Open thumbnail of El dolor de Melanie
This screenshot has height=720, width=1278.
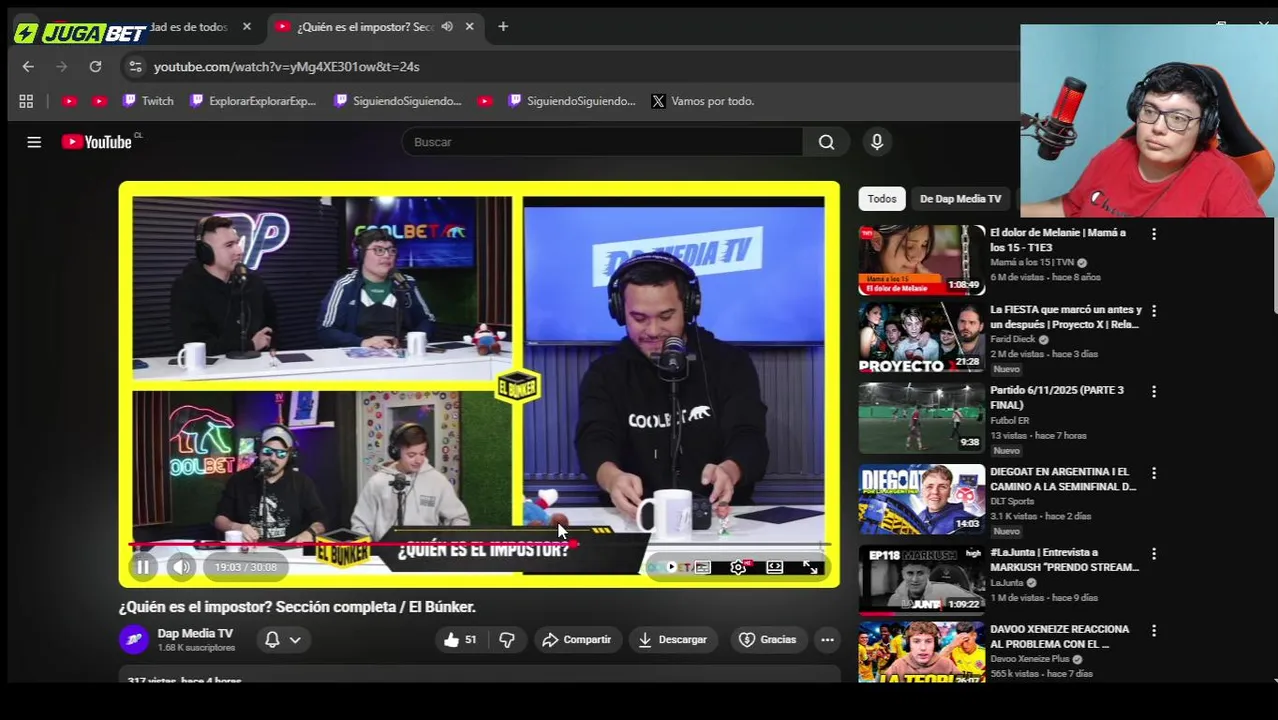click(x=921, y=260)
